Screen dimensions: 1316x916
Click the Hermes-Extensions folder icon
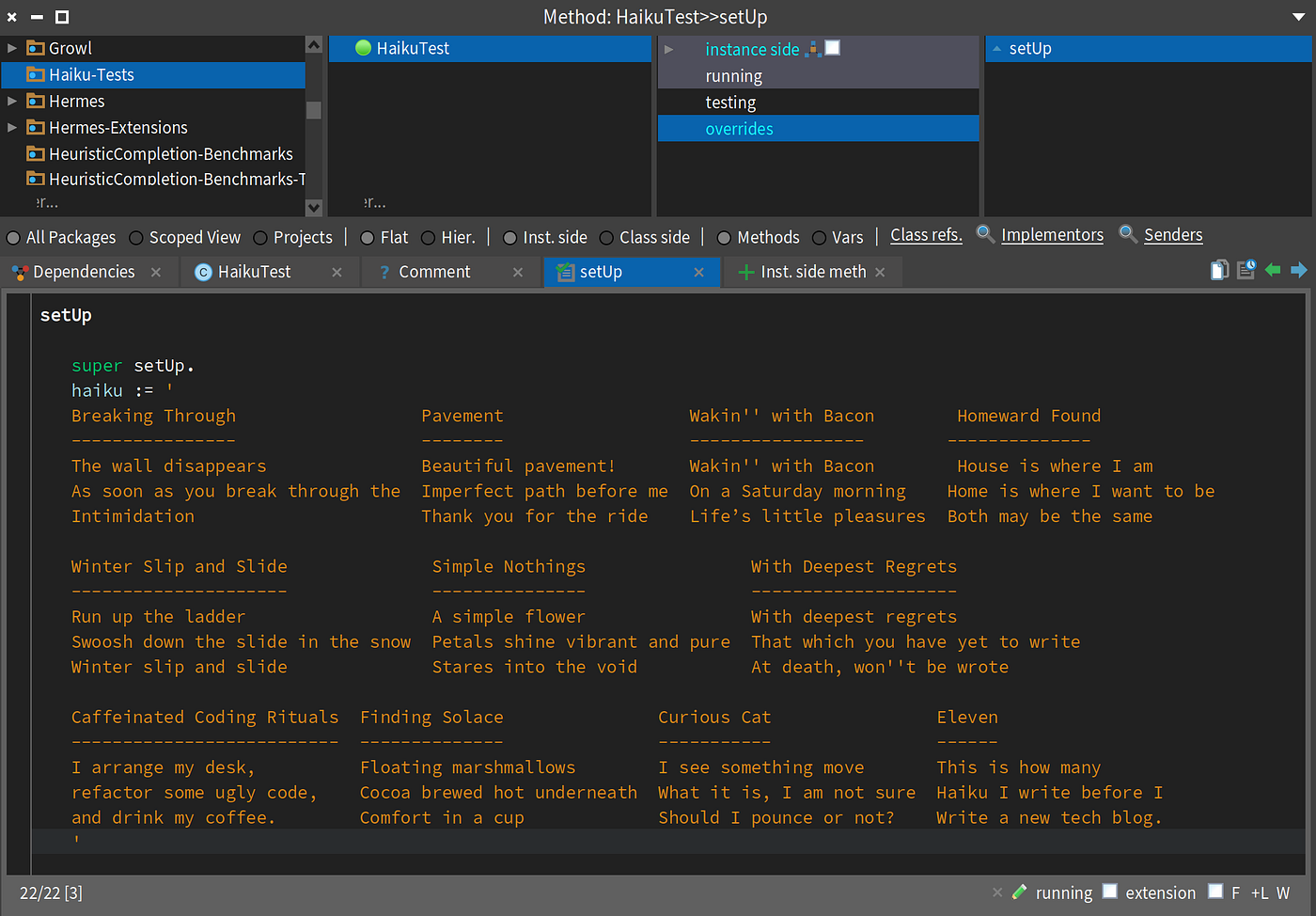click(x=36, y=127)
